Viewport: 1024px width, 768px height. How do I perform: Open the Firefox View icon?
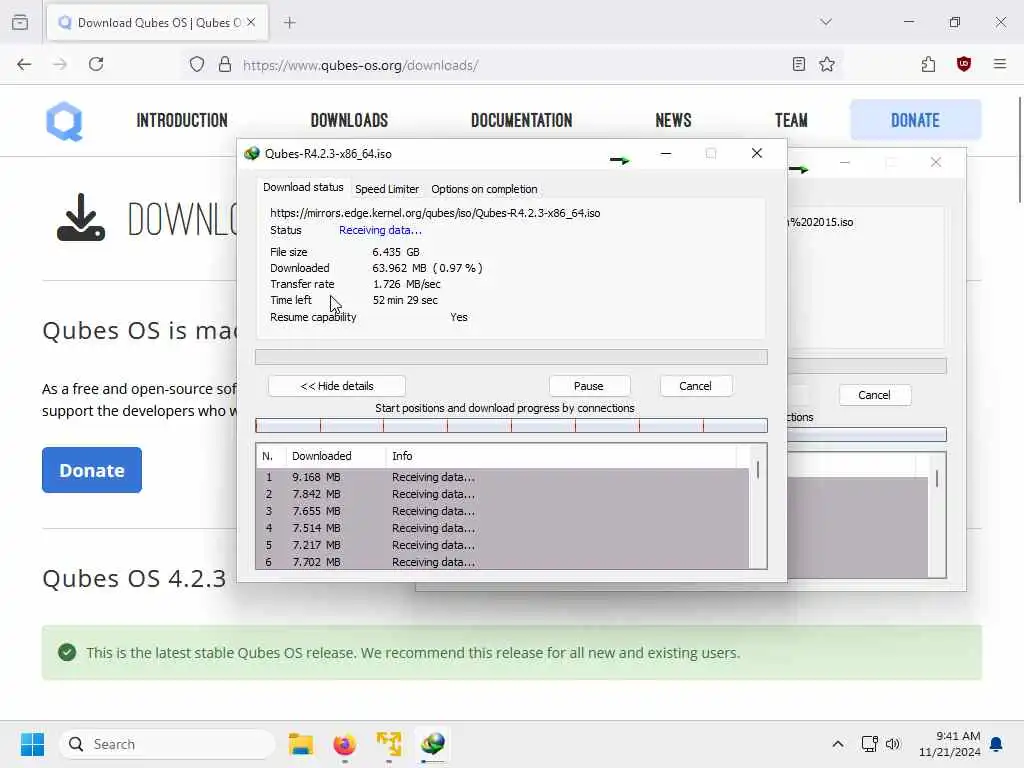point(20,22)
